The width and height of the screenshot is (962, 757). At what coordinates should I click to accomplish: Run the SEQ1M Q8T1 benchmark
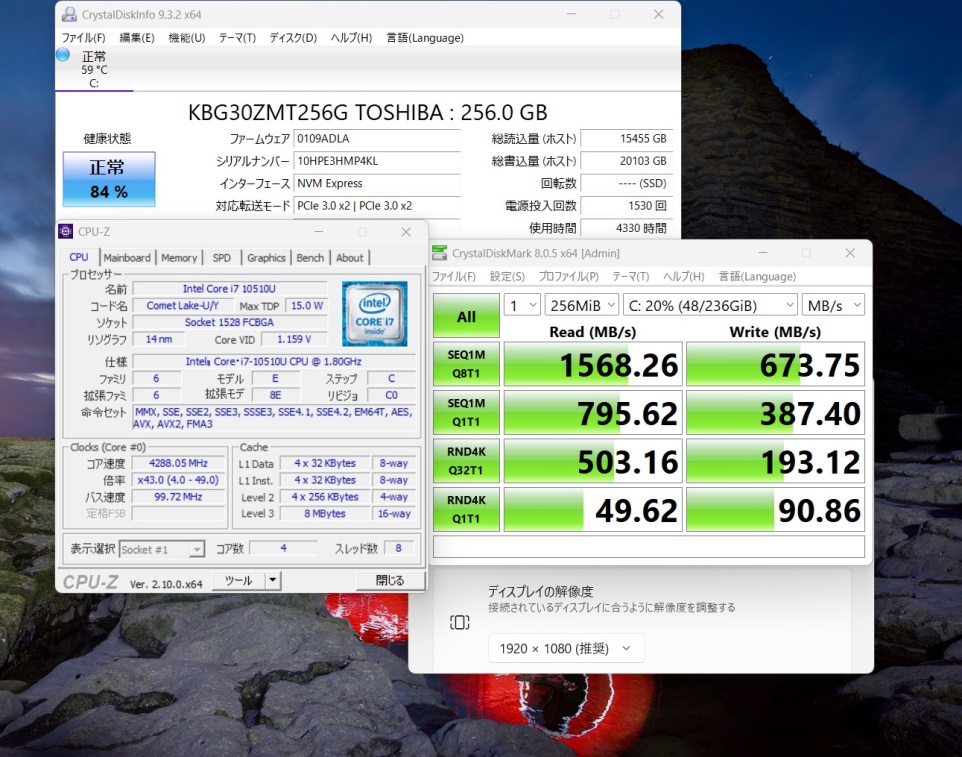pyautogui.click(x=466, y=364)
